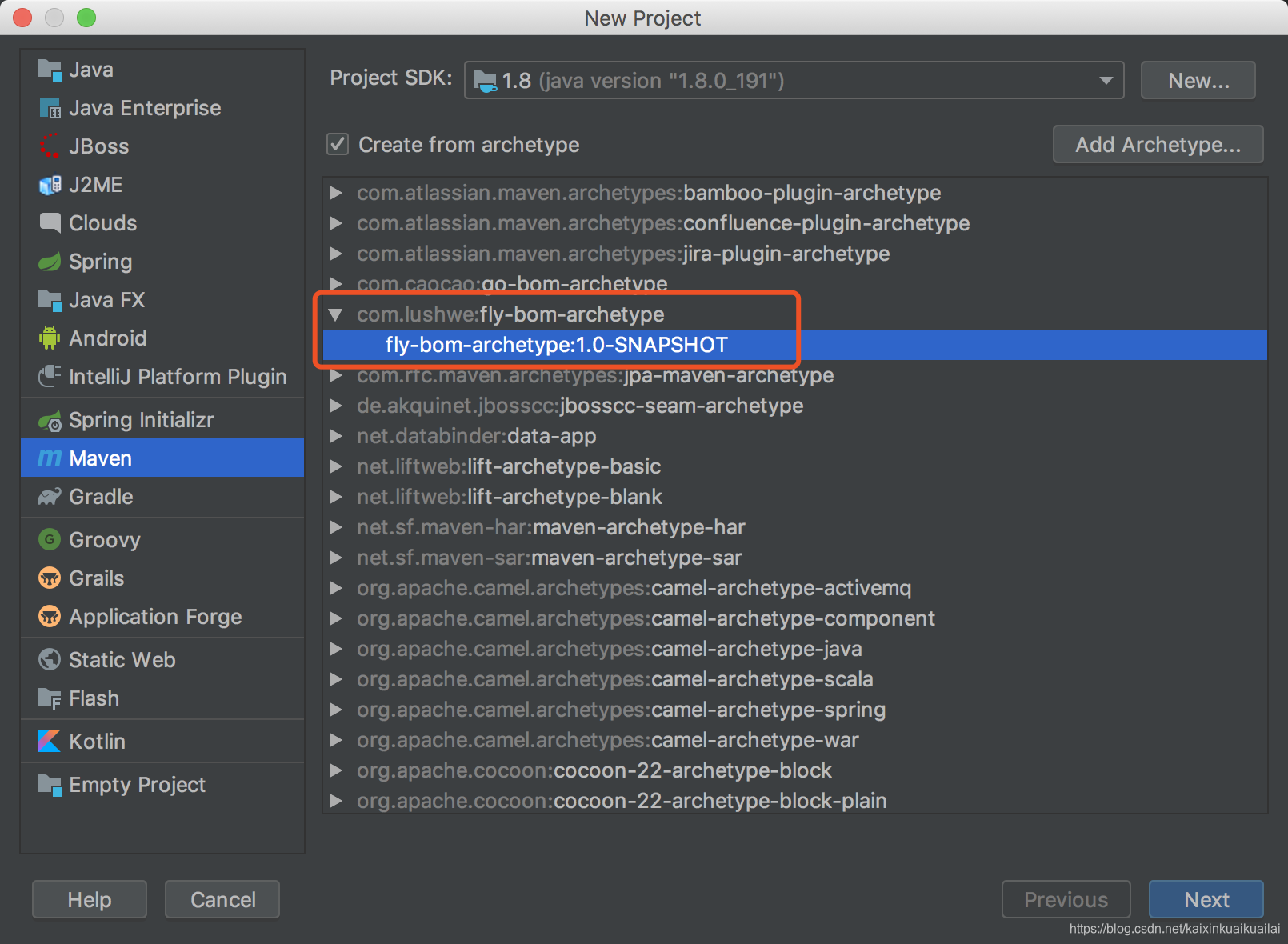Select fly-bom-archetype:1.0-SNAPSHOT row
Screen dimensions: 1288x944
coord(795,345)
